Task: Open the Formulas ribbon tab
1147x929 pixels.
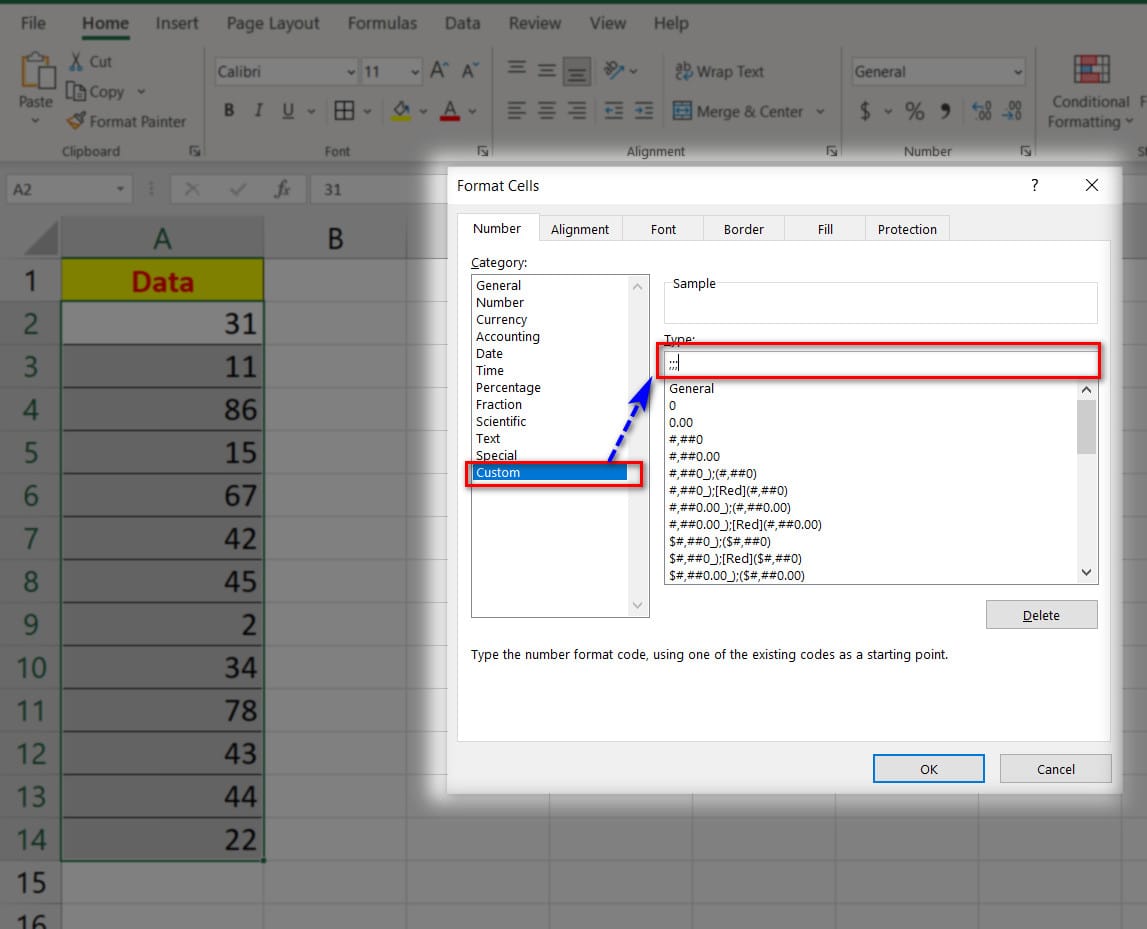Action: click(x=382, y=22)
